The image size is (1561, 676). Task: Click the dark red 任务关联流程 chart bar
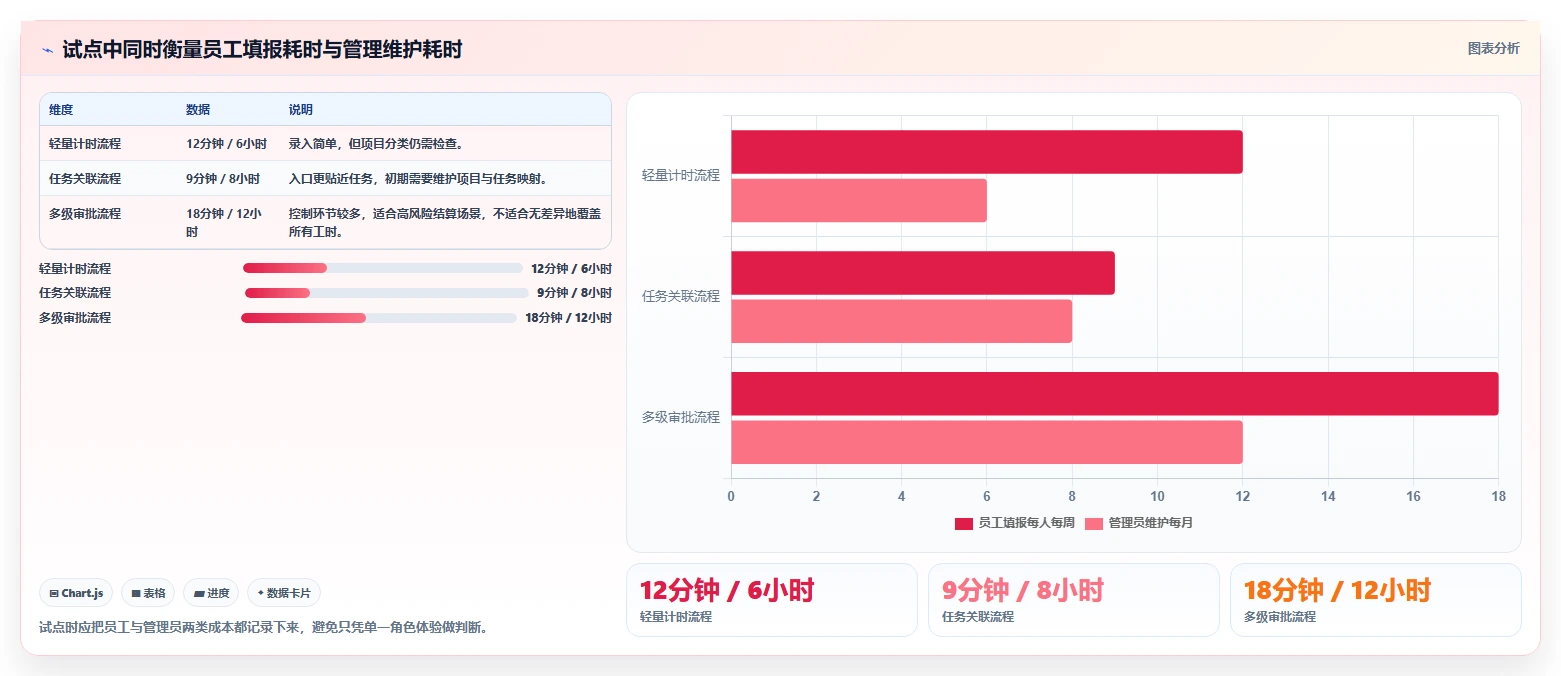click(923, 273)
